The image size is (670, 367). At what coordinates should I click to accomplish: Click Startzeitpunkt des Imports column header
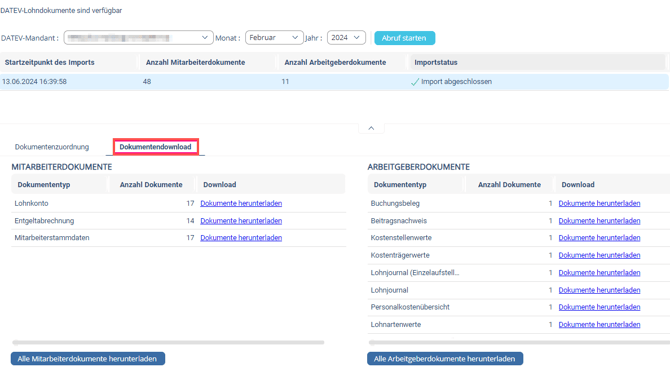pyautogui.click(x=50, y=62)
